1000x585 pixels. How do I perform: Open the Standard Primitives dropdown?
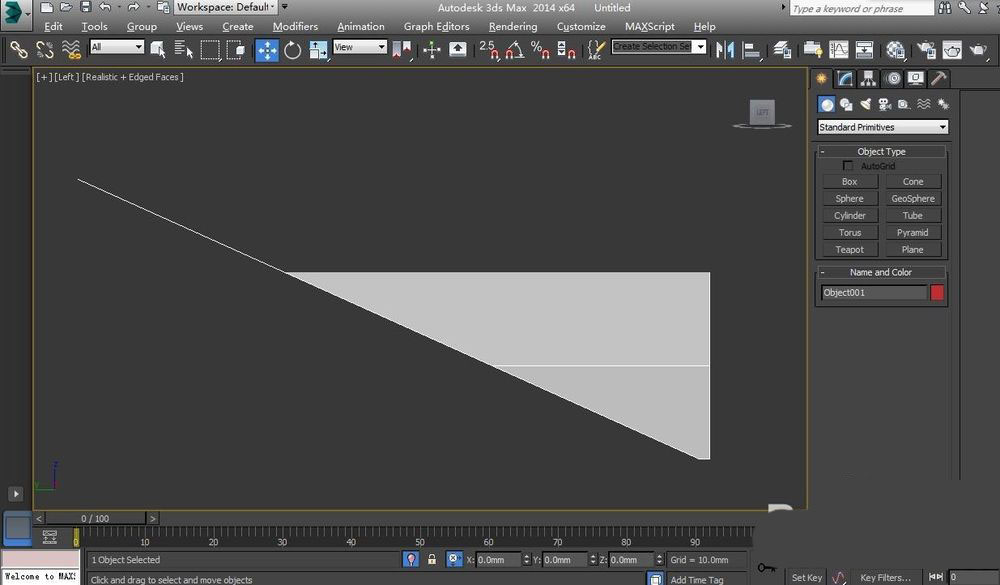(883, 127)
